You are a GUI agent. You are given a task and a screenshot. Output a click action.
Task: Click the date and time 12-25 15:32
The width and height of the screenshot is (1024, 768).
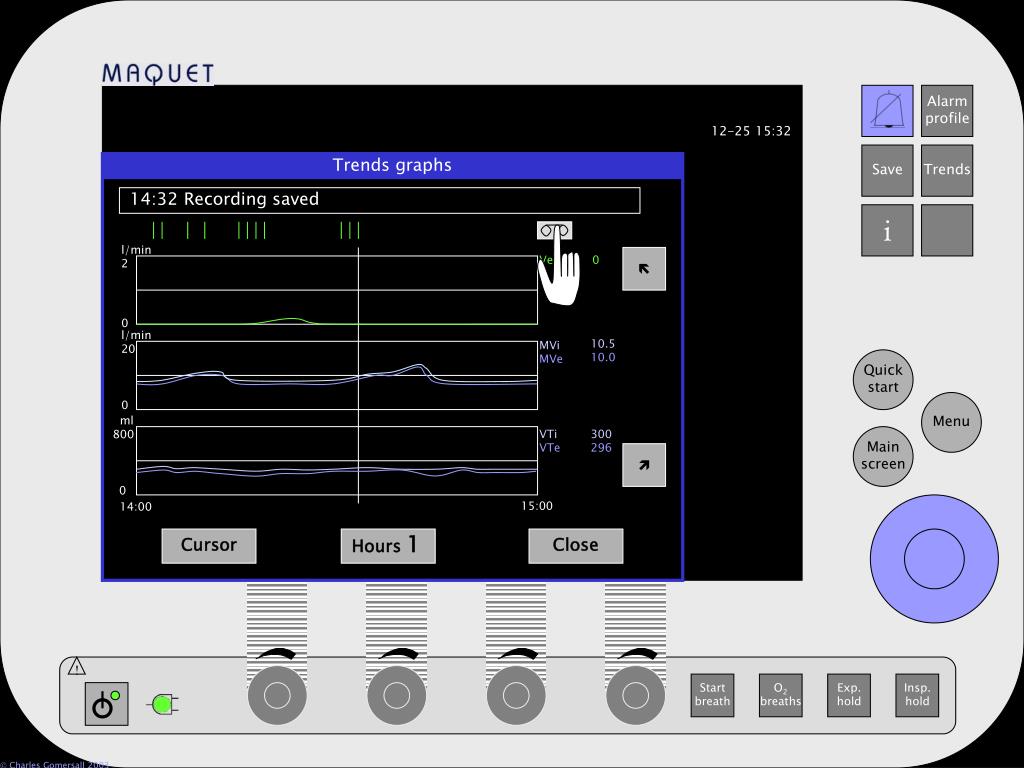[751, 131]
